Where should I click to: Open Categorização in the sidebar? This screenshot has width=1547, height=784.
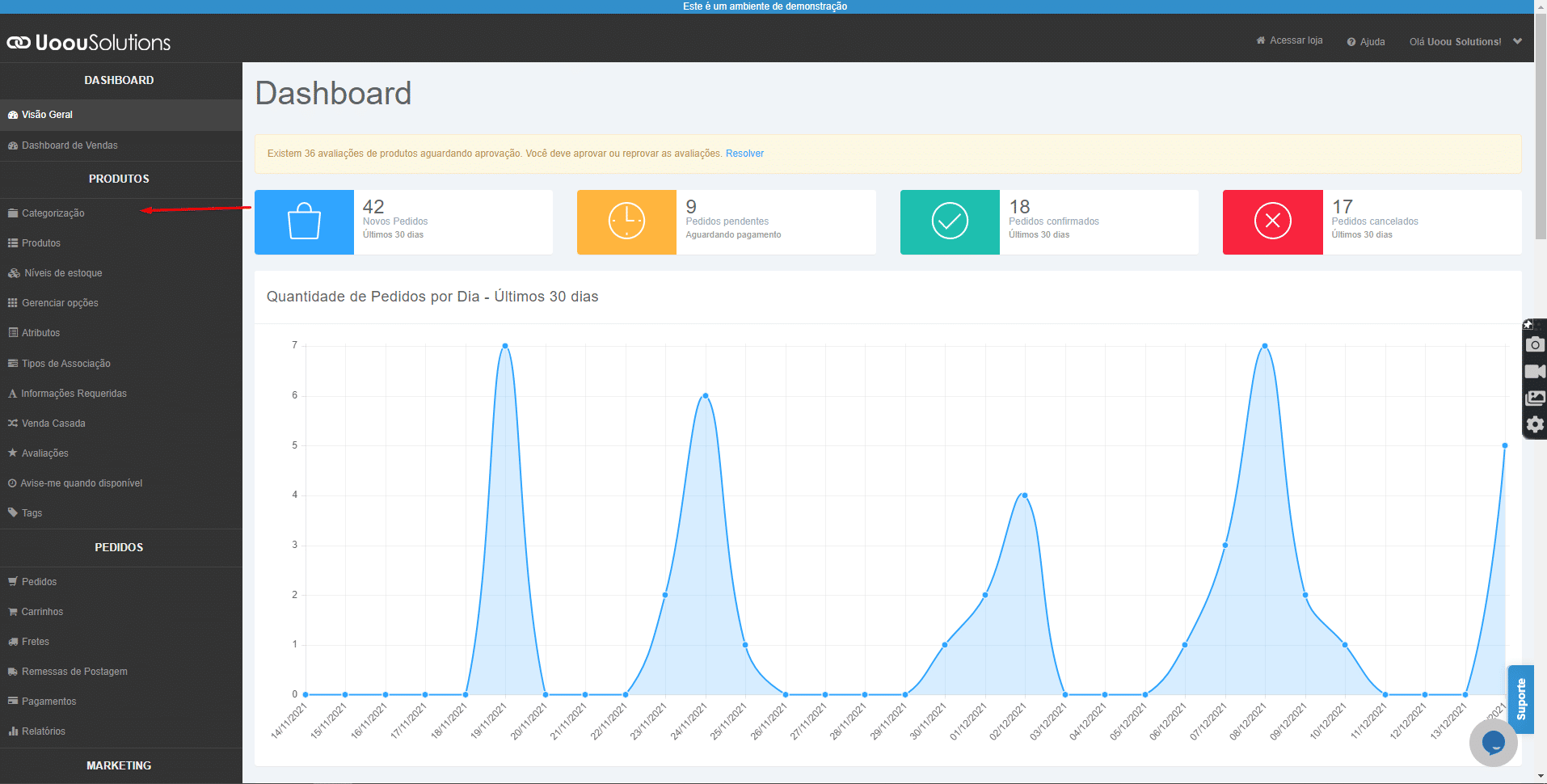53,213
